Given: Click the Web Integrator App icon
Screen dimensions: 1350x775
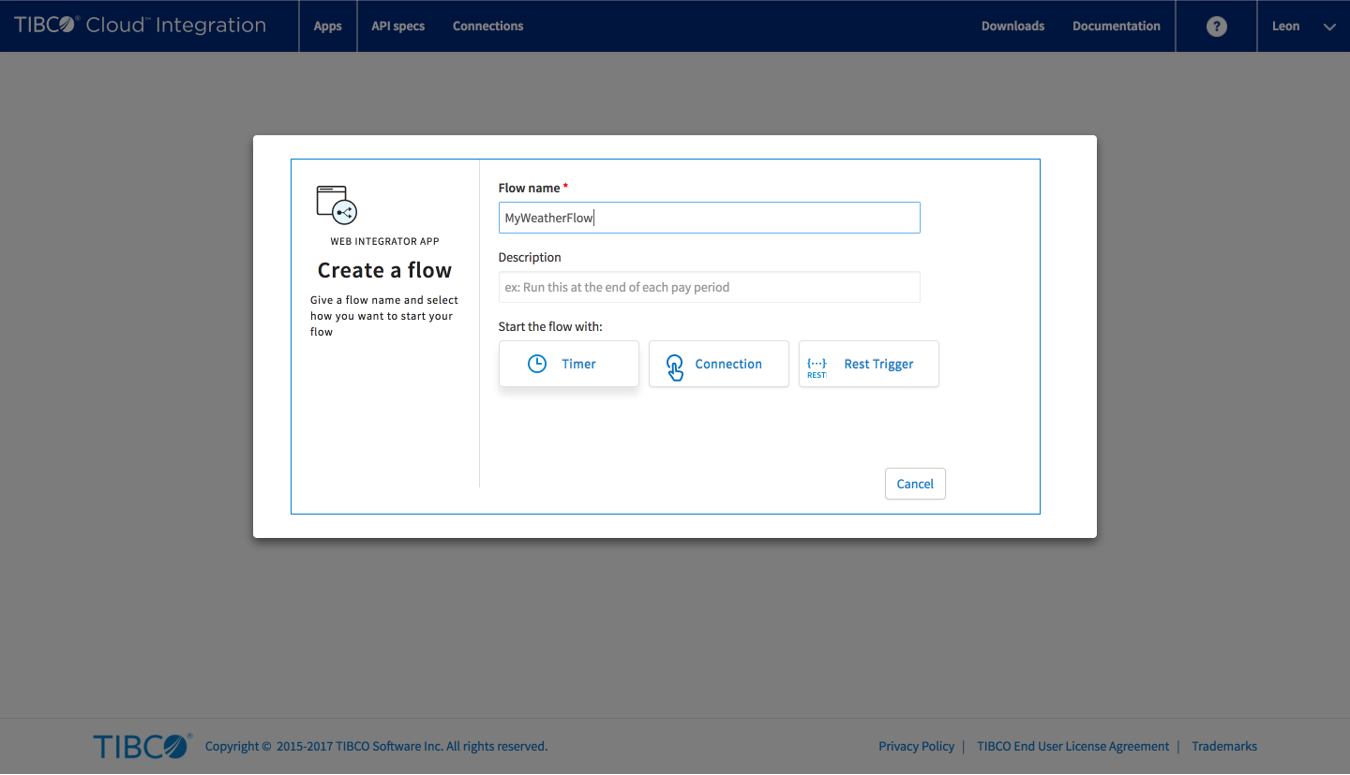Looking at the screenshot, I should [337, 205].
